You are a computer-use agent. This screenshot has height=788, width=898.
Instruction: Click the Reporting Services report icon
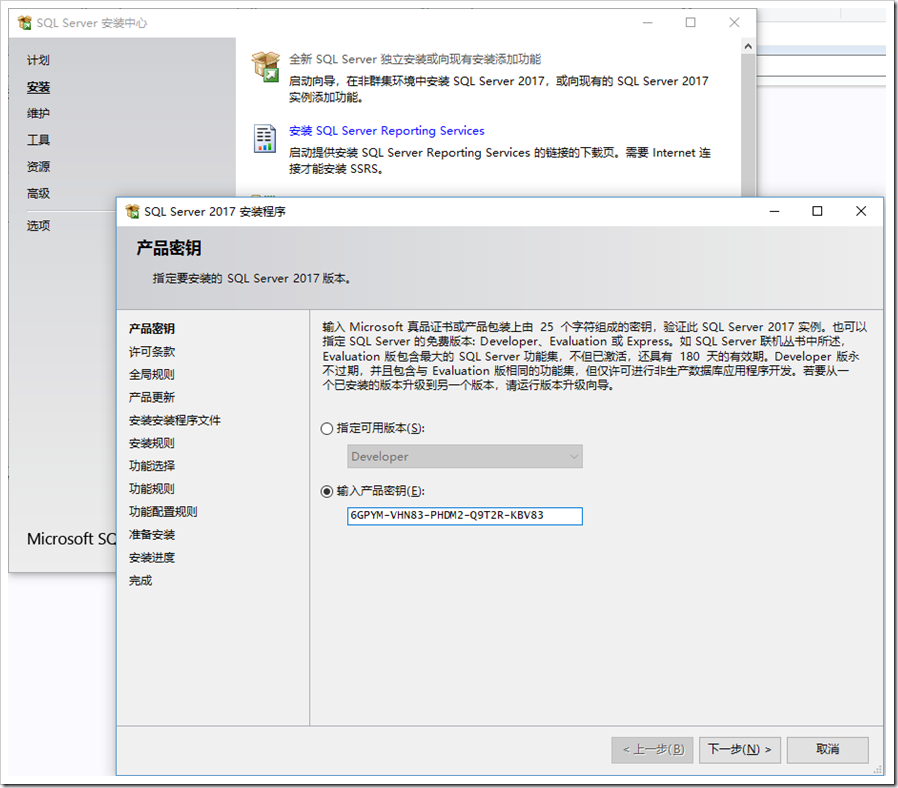click(265, 139)
